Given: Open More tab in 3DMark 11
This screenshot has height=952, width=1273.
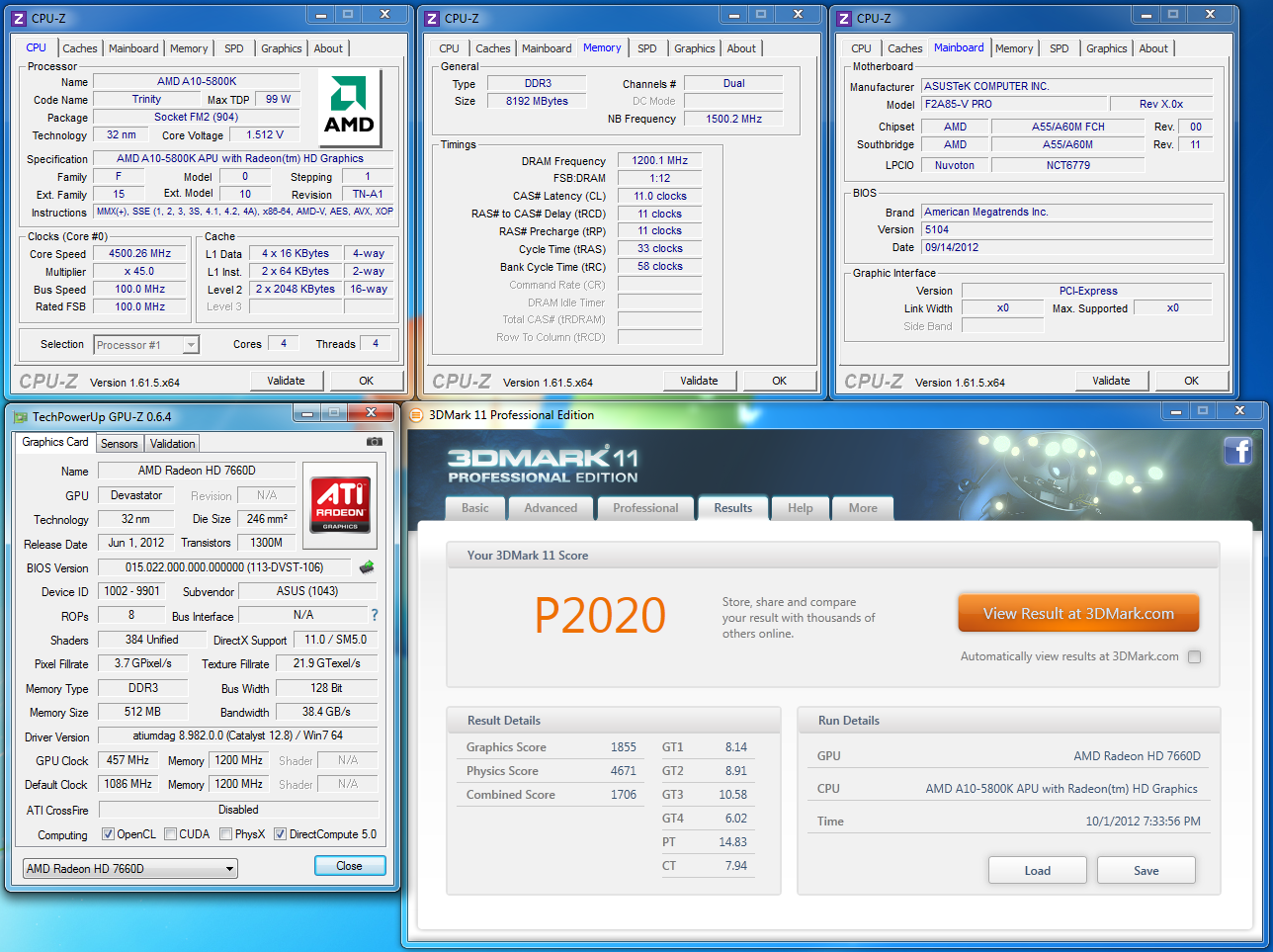Looking at the screenshot, I should pyautogui.click(x=863, y=508).
